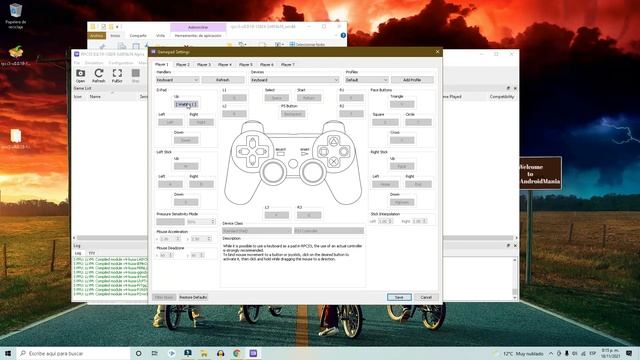Click the Windows Start button
The width and height of the screenshot is (640, 360).
point(8,353)
